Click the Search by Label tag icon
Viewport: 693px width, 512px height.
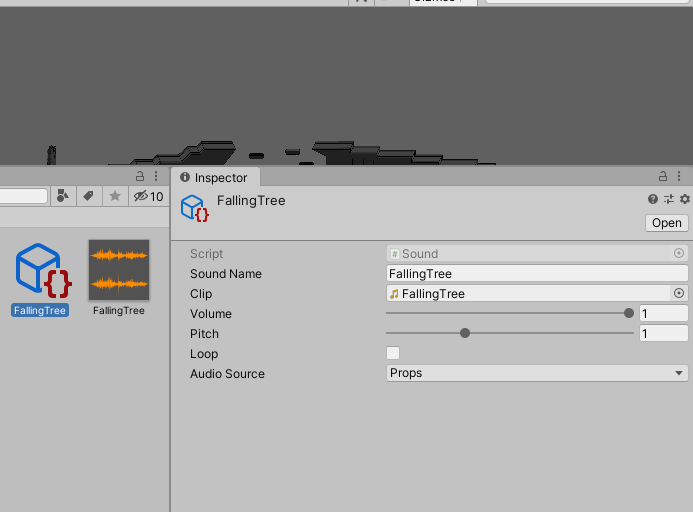tap(89, 196)
